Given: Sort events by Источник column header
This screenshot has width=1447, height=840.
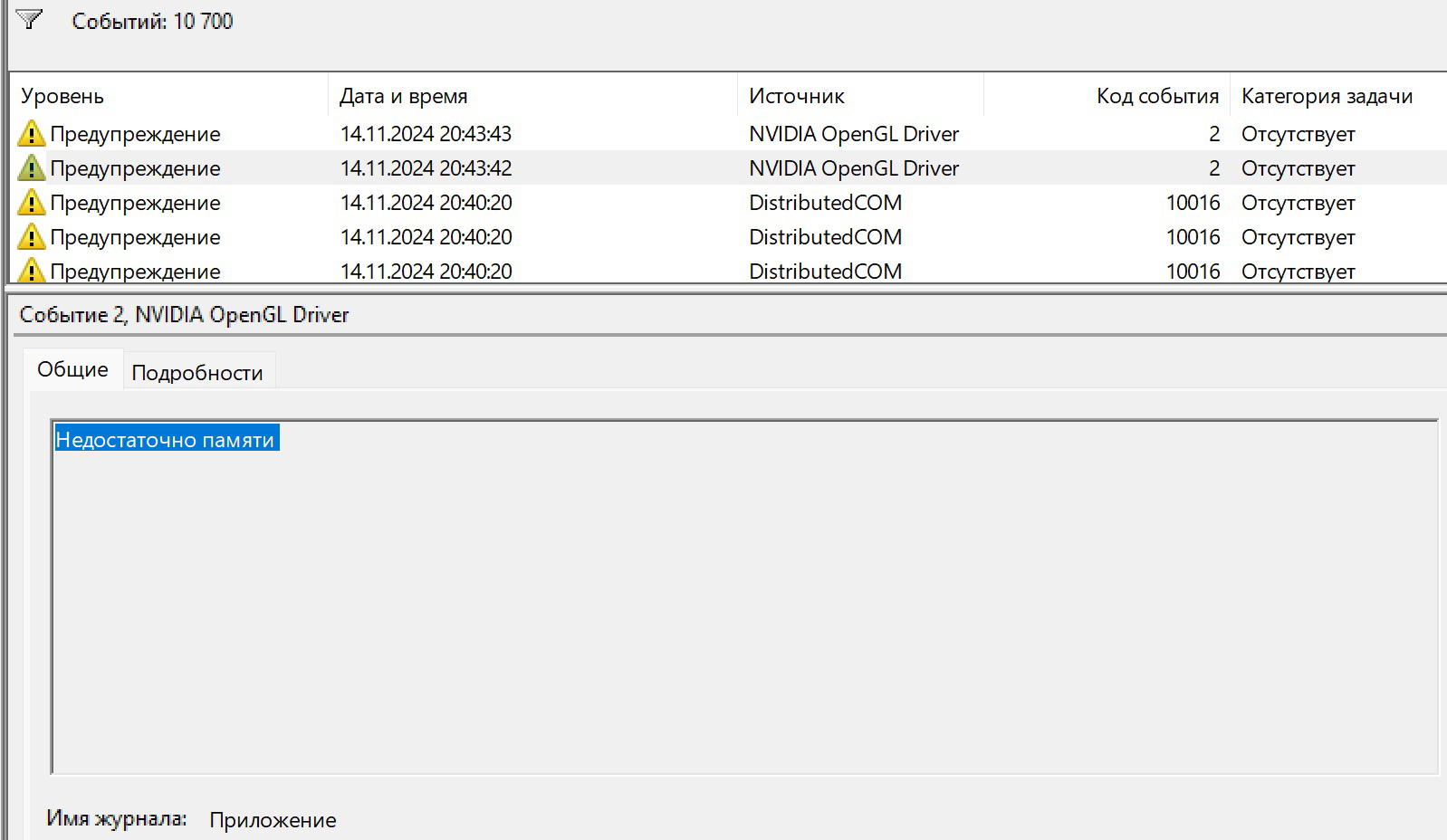Looking at the screenshot, I should [861, 96].
